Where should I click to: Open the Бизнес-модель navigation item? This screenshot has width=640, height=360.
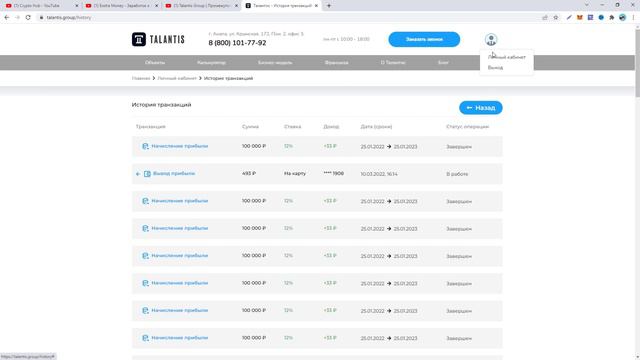click(275, 62)
